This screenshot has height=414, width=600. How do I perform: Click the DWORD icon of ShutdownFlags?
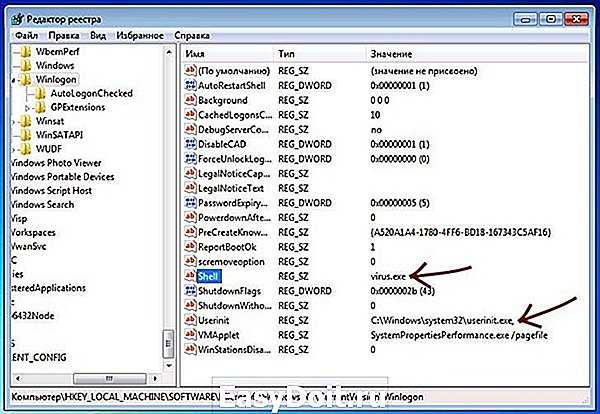tap(191, 291)
